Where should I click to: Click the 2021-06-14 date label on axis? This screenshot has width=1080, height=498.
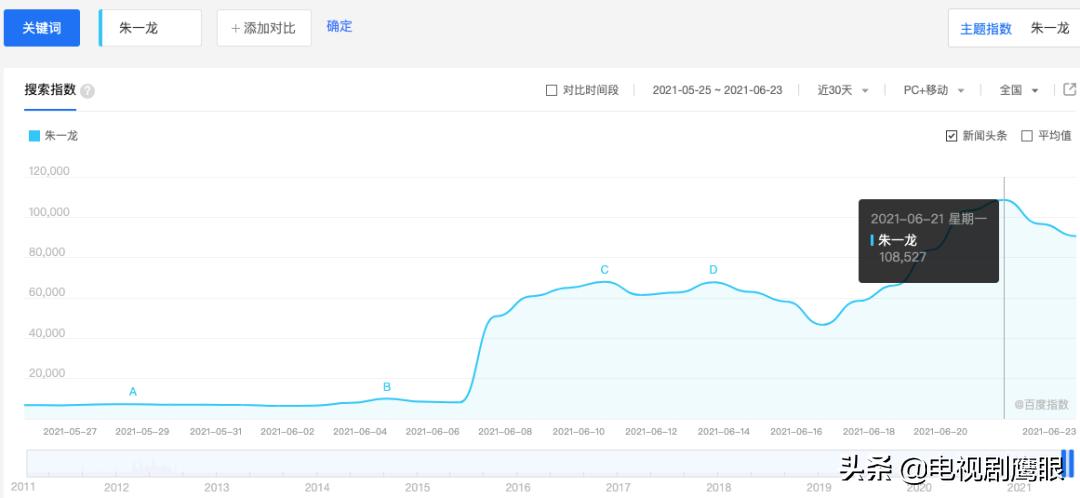pyautogui.click(x=724, y=432)
